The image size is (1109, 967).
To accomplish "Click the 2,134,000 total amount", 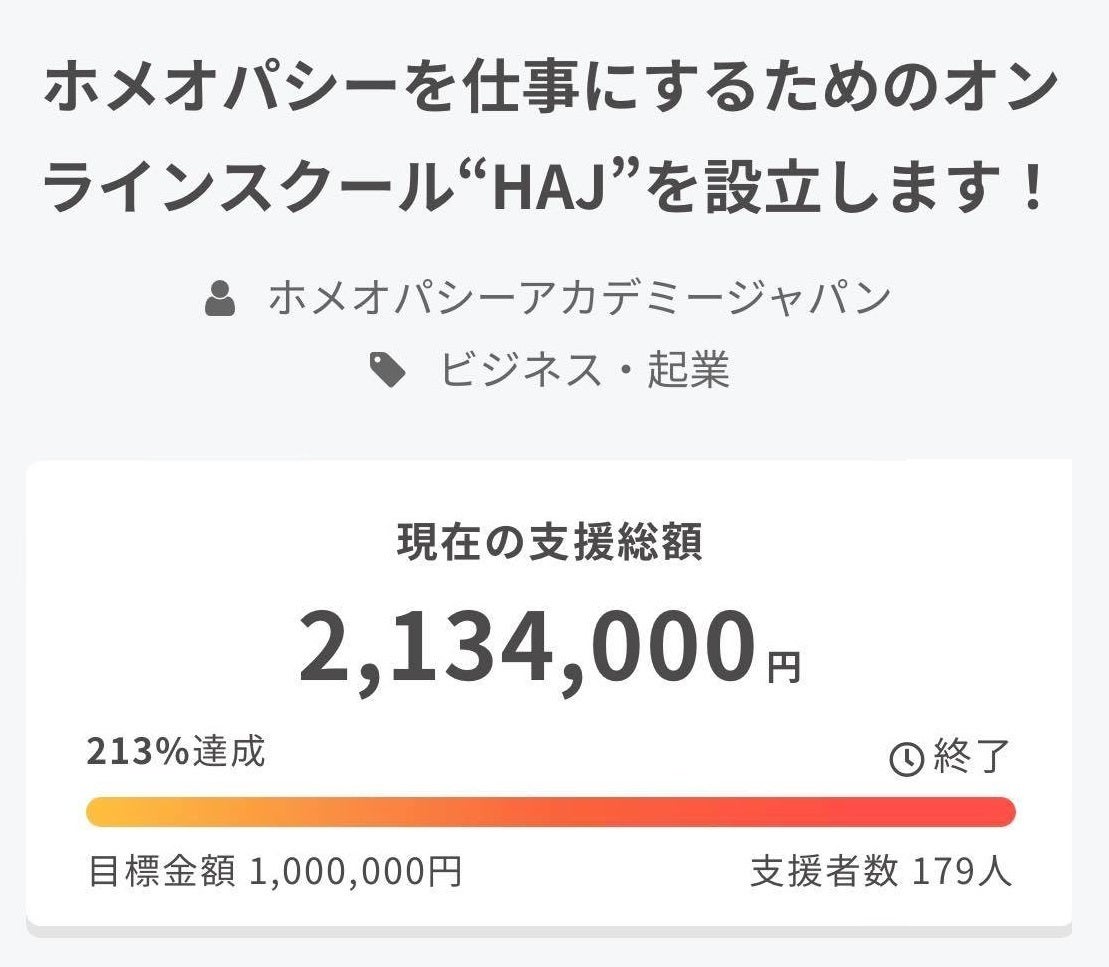I will 527,648.
